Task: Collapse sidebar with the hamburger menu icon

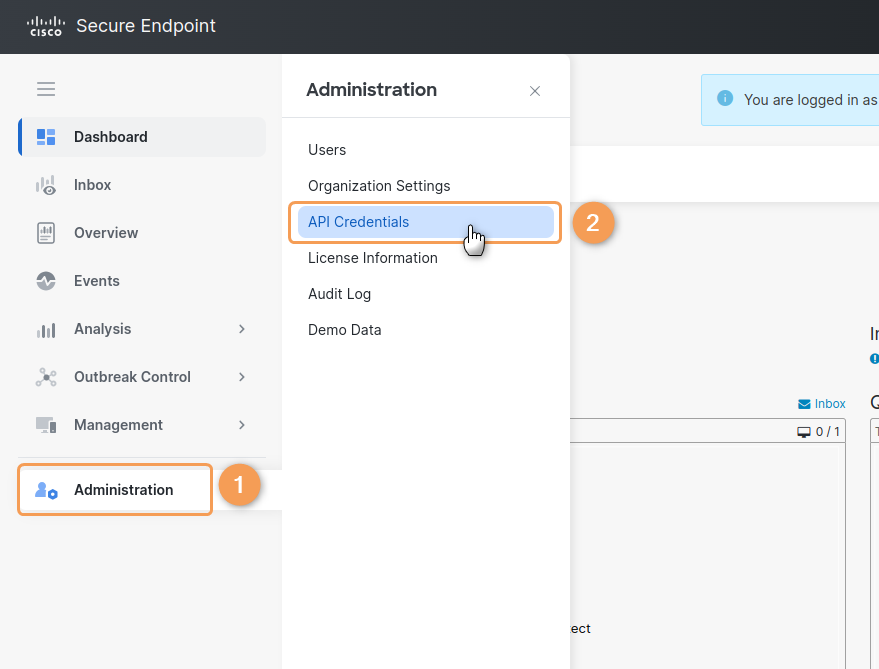Action: [46, 89]
